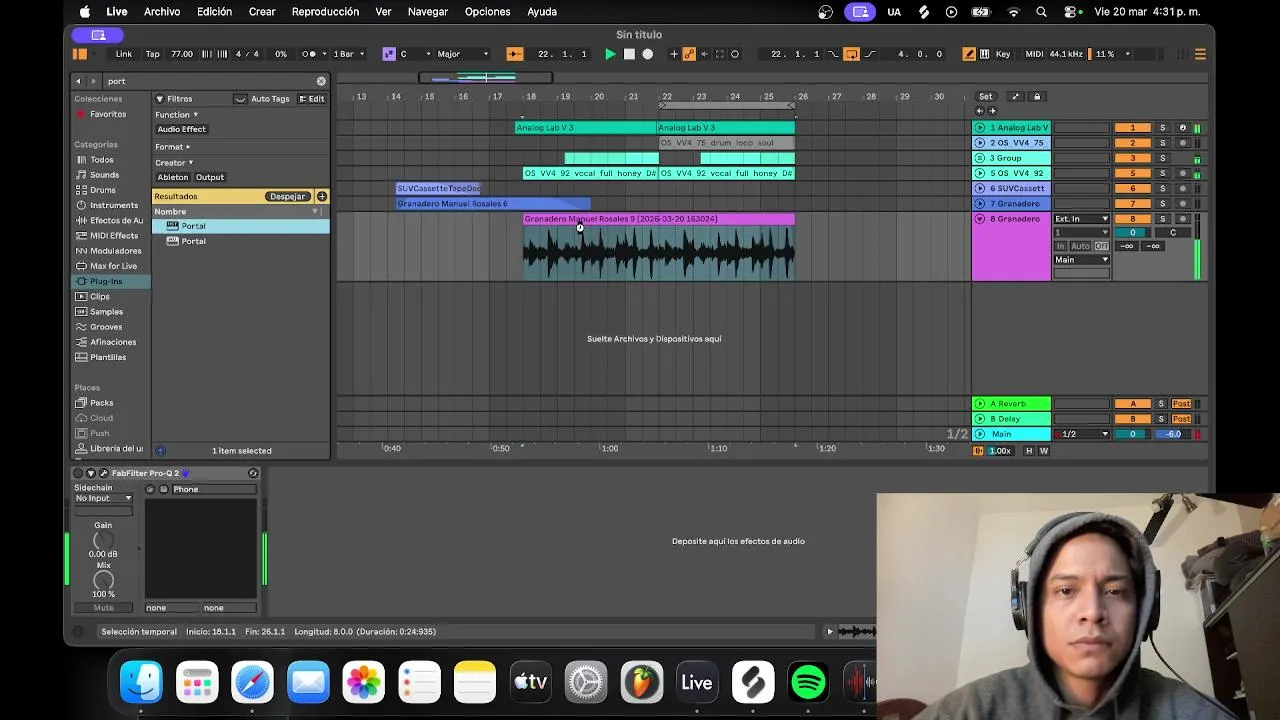Toggle Draw Mode pencil icon

coord(969,54)
